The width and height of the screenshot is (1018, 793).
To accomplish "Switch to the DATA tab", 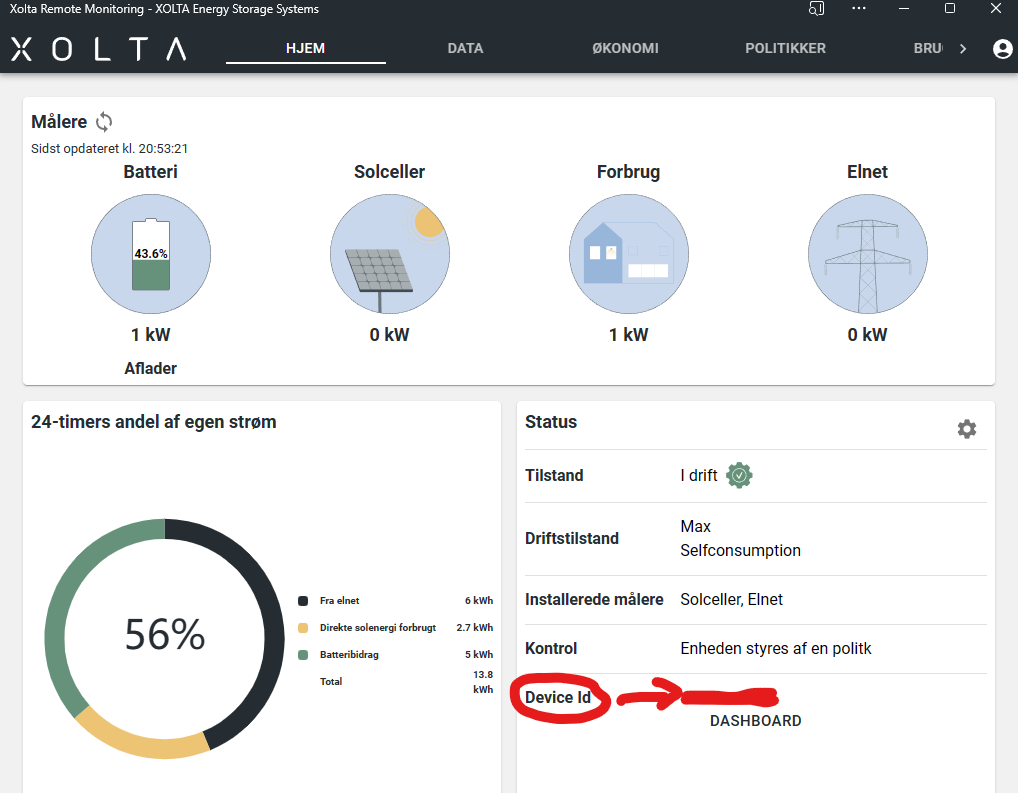I will [x=465, y=48].
